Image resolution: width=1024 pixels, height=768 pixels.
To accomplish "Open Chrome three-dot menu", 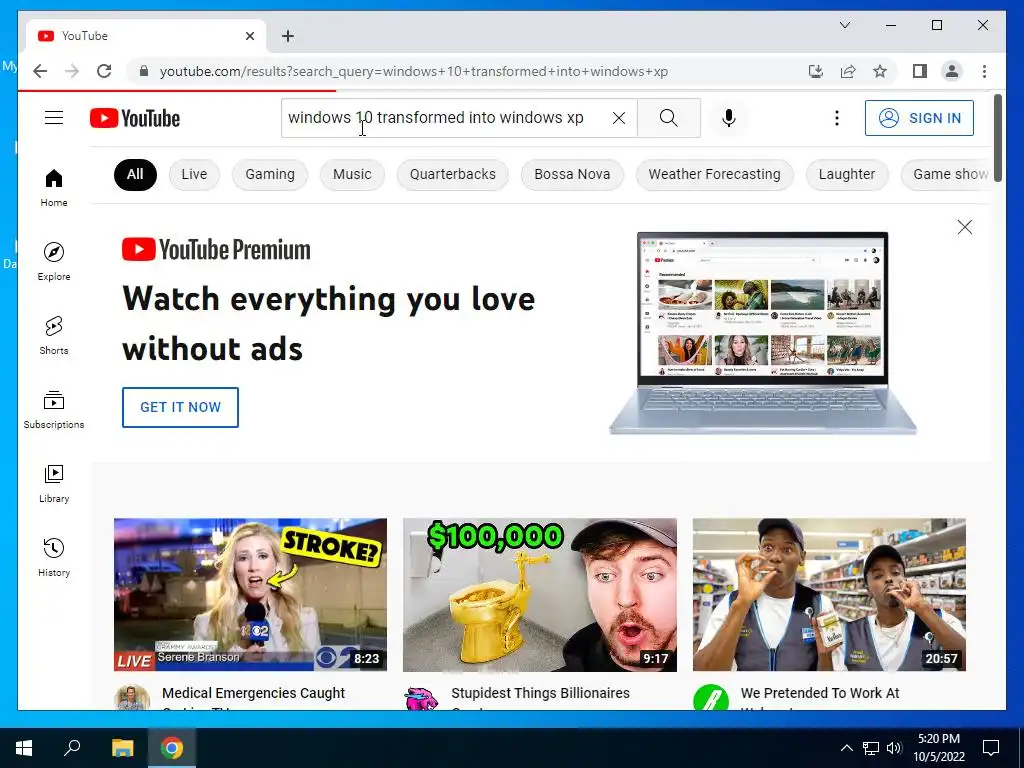I will (984, 71).
